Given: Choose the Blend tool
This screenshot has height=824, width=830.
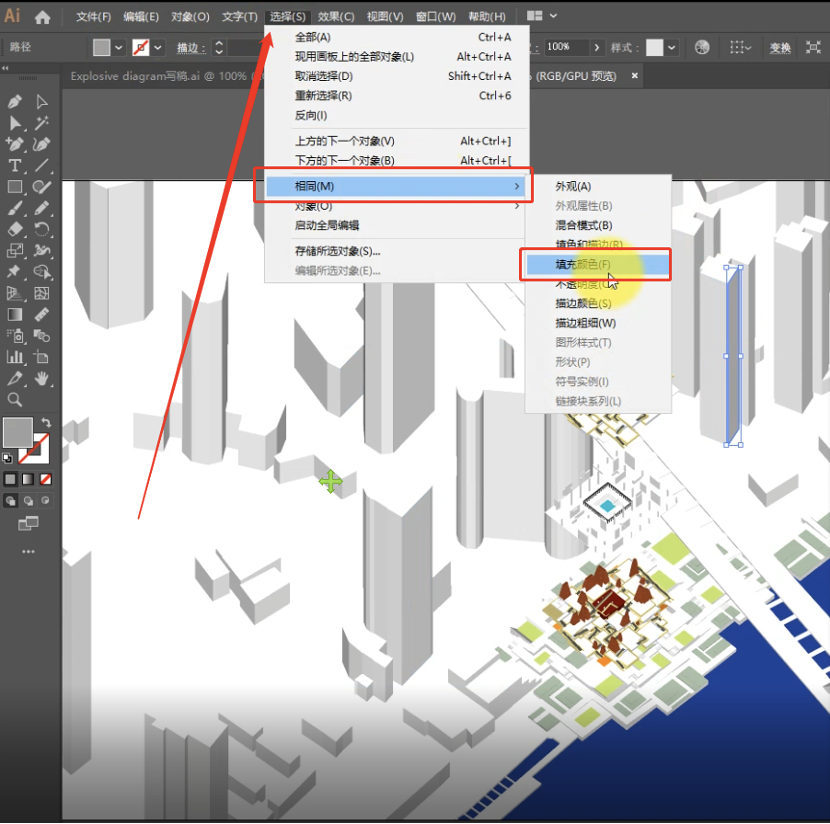Looking at the screenshot, I should click(42, 336).
